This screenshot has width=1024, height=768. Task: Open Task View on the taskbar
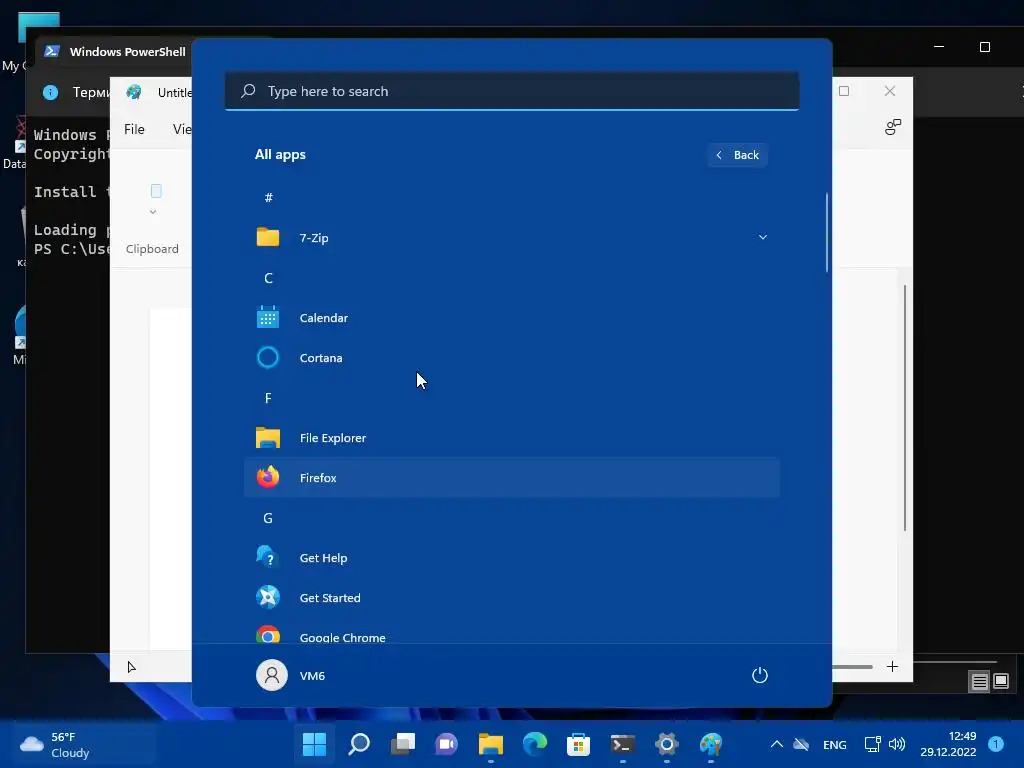point(402,744)
